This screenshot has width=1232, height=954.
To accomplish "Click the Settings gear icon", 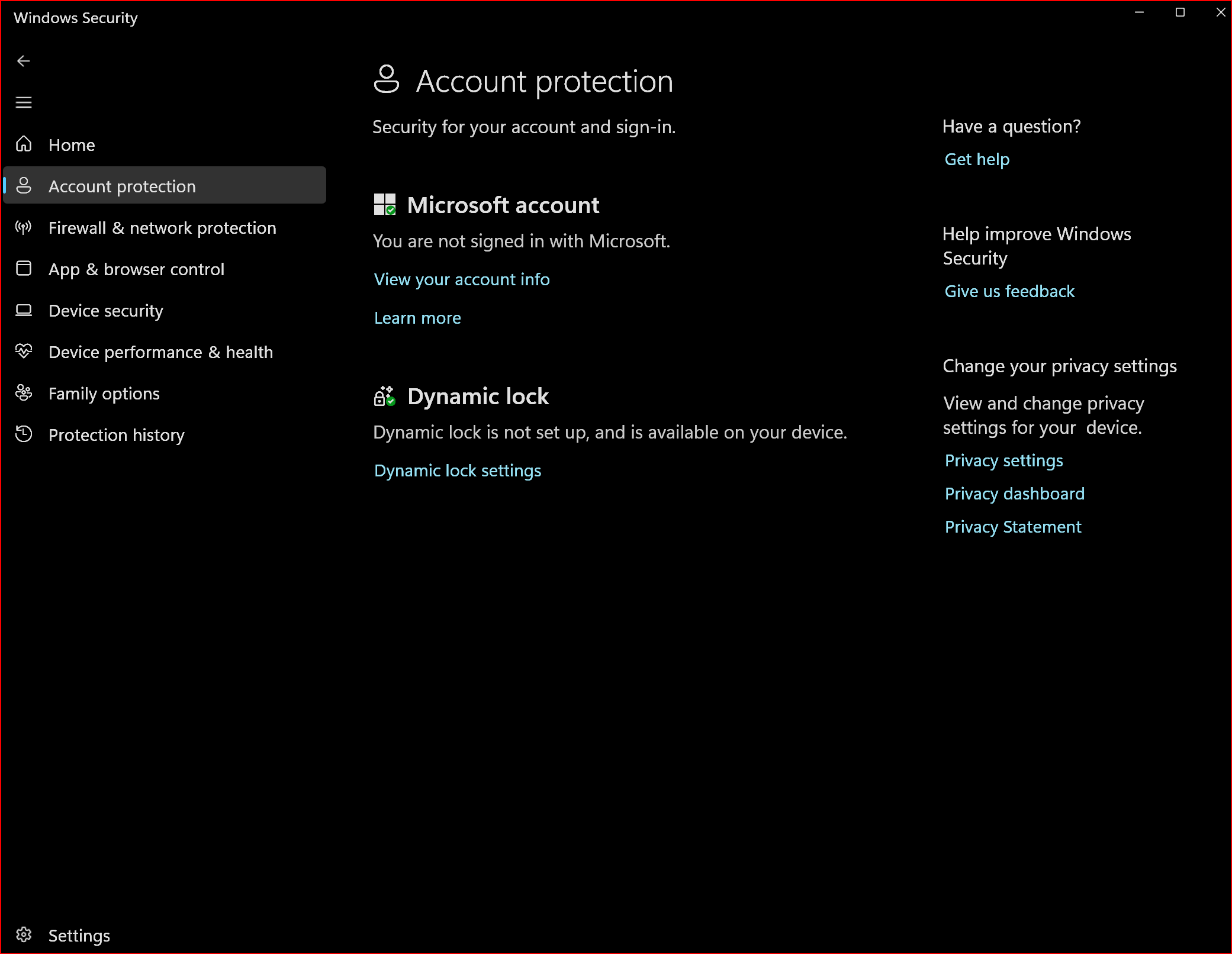I will tap(24, 934).
